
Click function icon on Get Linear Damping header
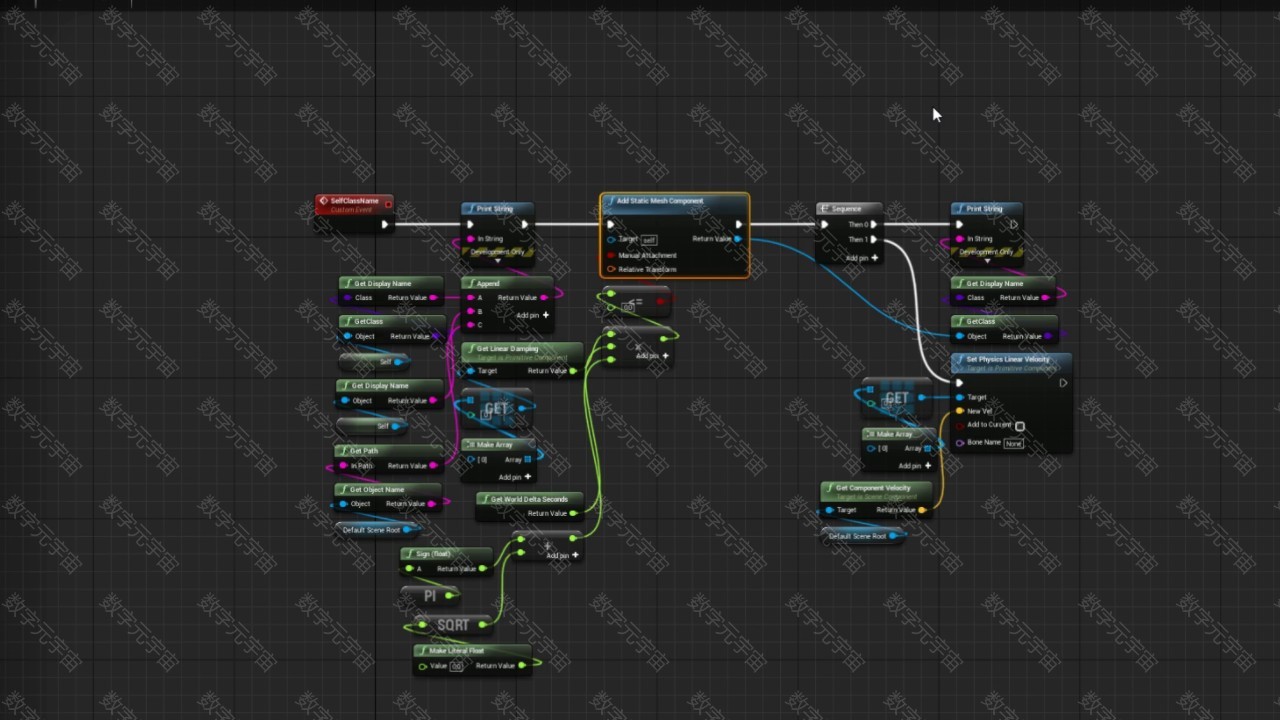coord(471,349)
